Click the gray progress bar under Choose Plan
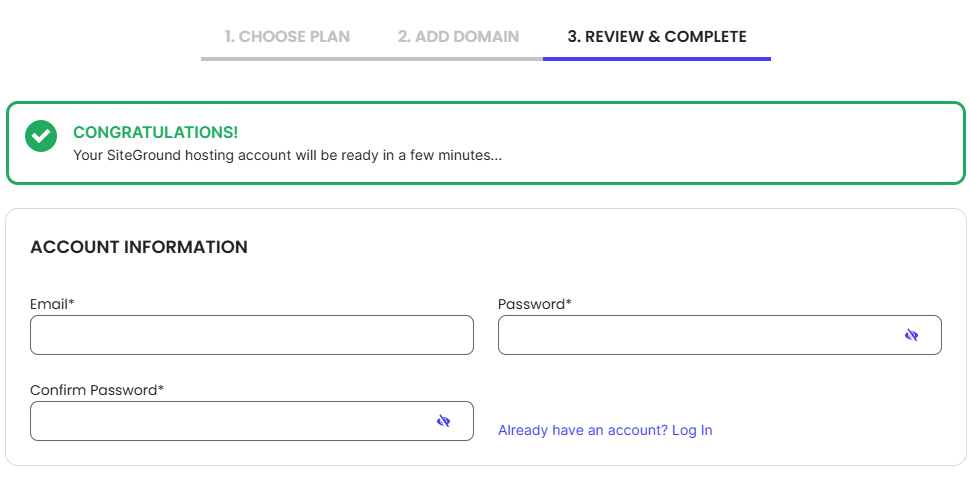 (287, 59)
